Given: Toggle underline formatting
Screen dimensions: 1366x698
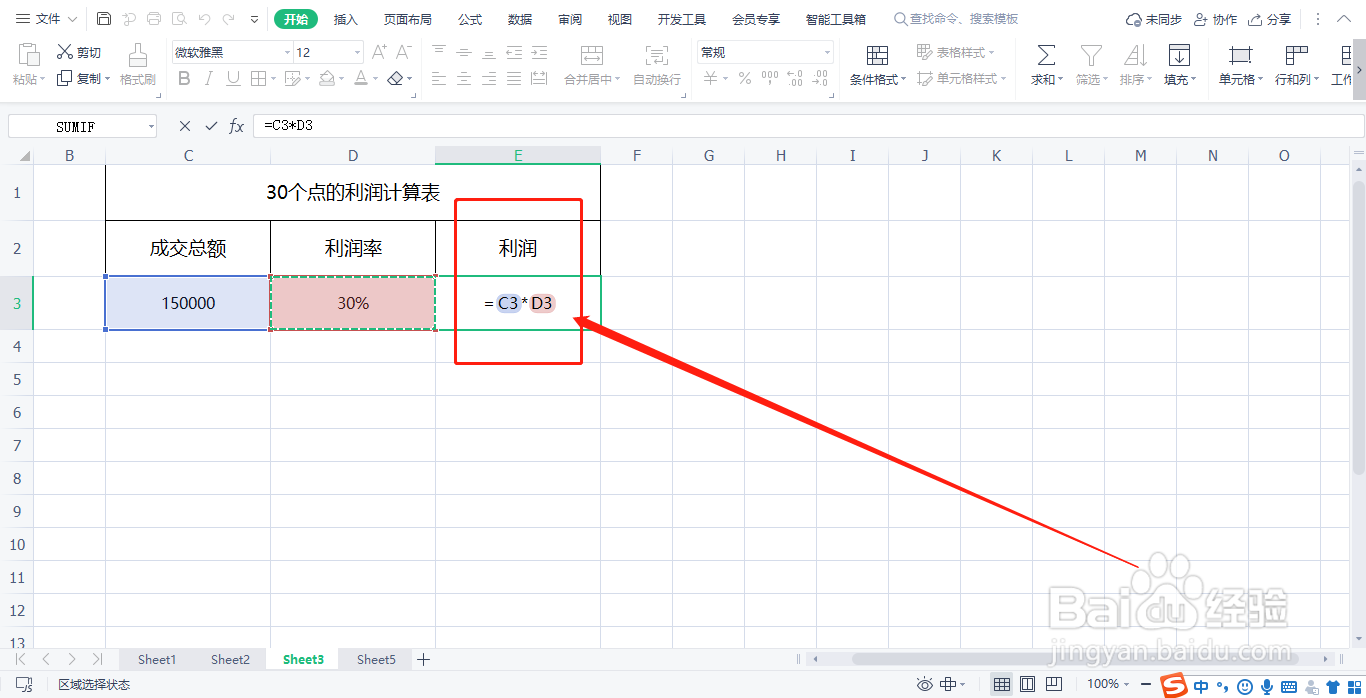Looking at the screenshot, I should point(232,78).
